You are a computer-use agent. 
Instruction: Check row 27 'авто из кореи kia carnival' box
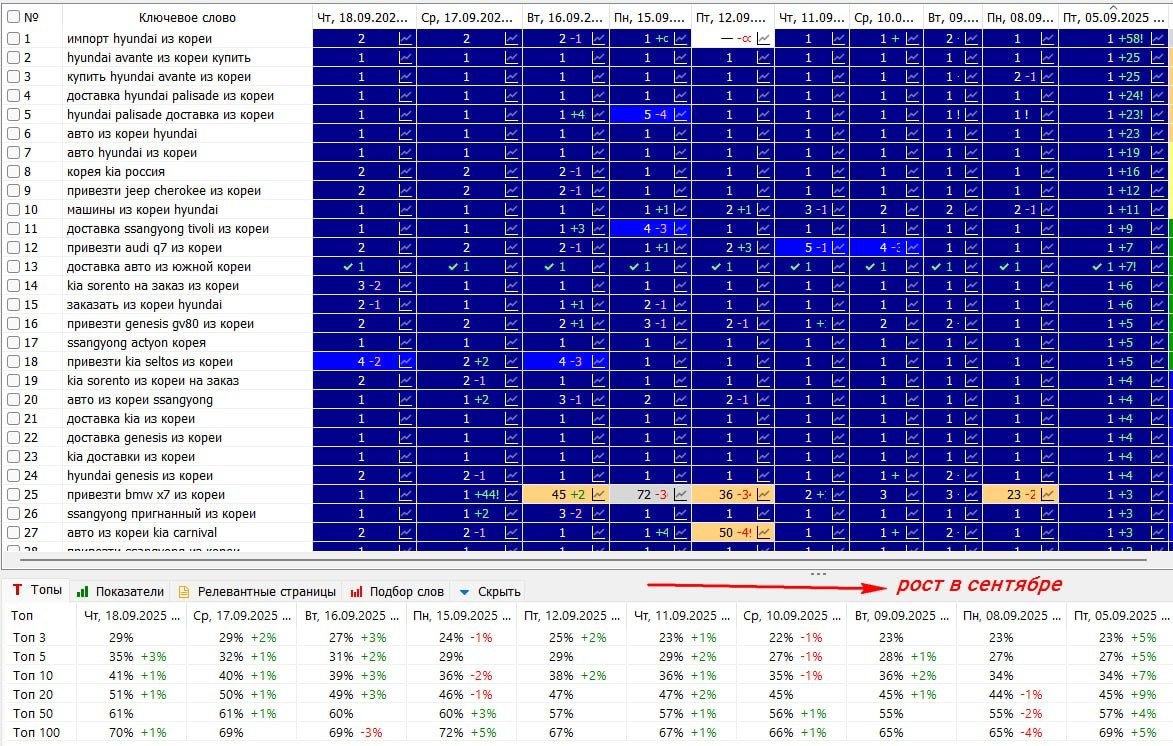click(x=13, y=533)
